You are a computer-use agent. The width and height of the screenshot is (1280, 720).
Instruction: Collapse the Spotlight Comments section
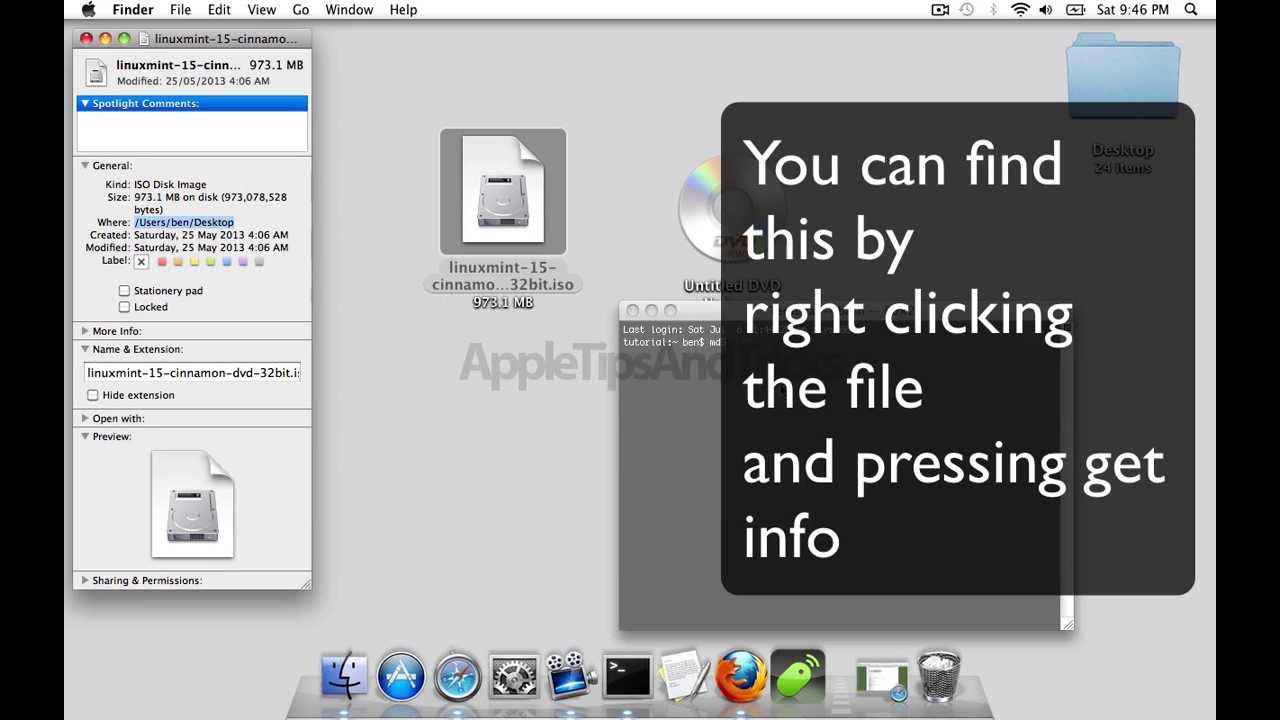point(85,103)
